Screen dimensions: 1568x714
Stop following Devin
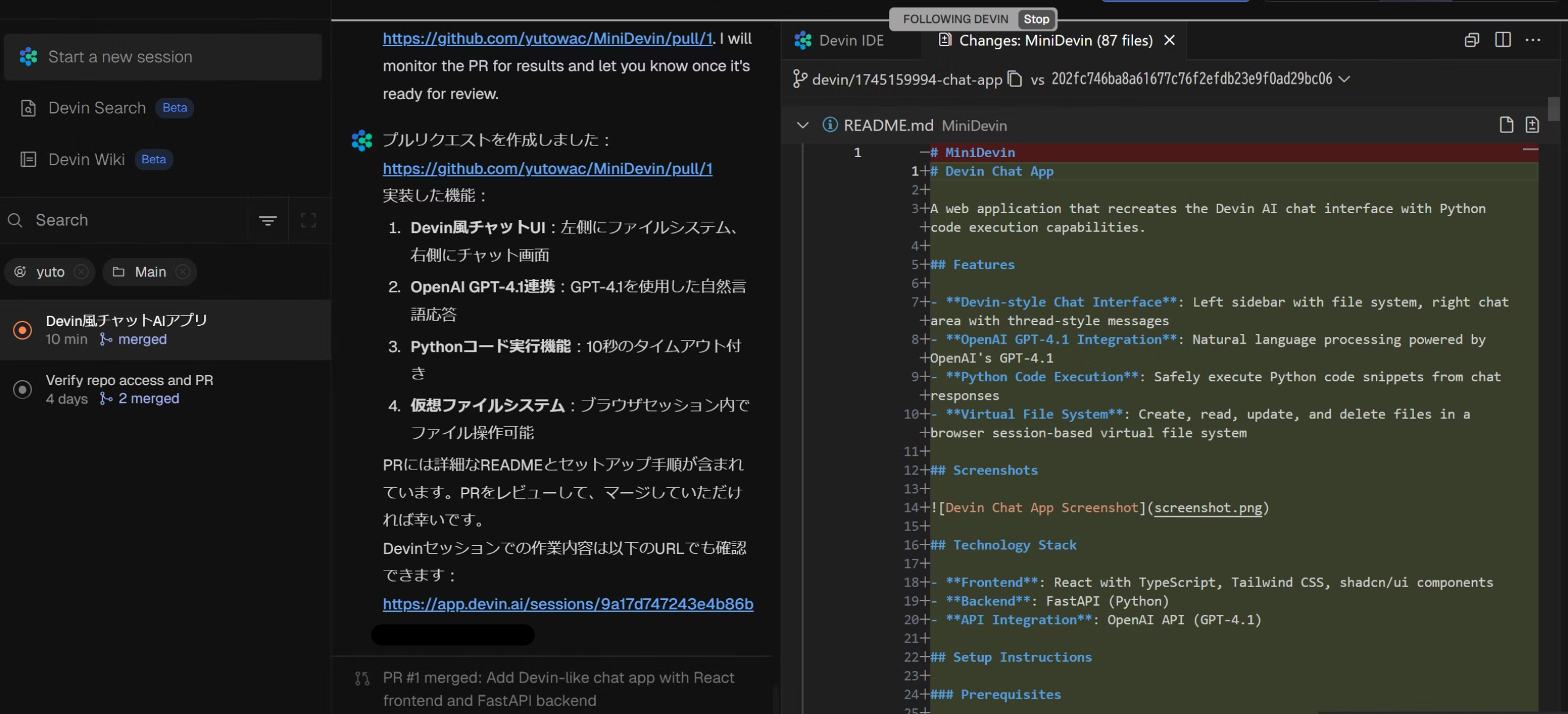pos(1036,19)
